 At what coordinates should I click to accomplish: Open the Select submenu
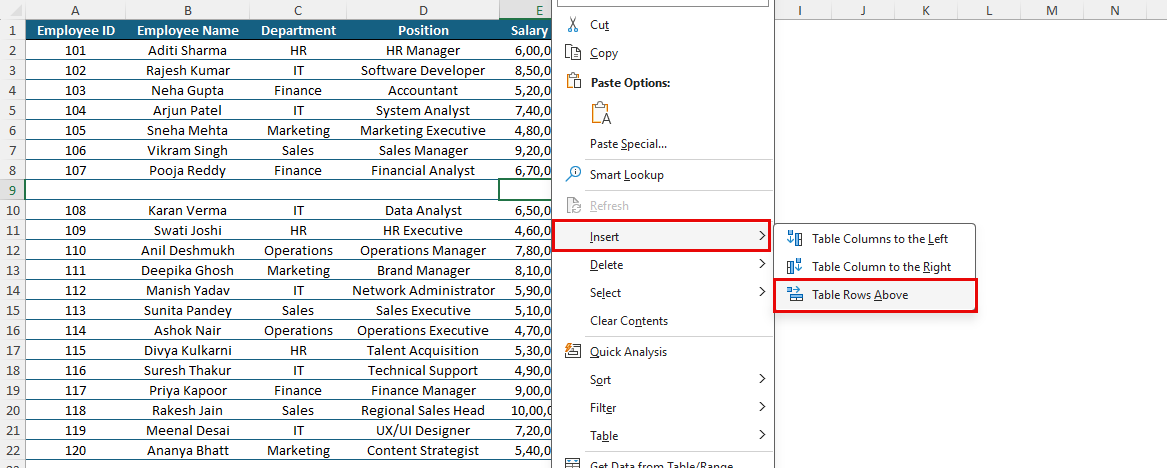click(660, 292)
